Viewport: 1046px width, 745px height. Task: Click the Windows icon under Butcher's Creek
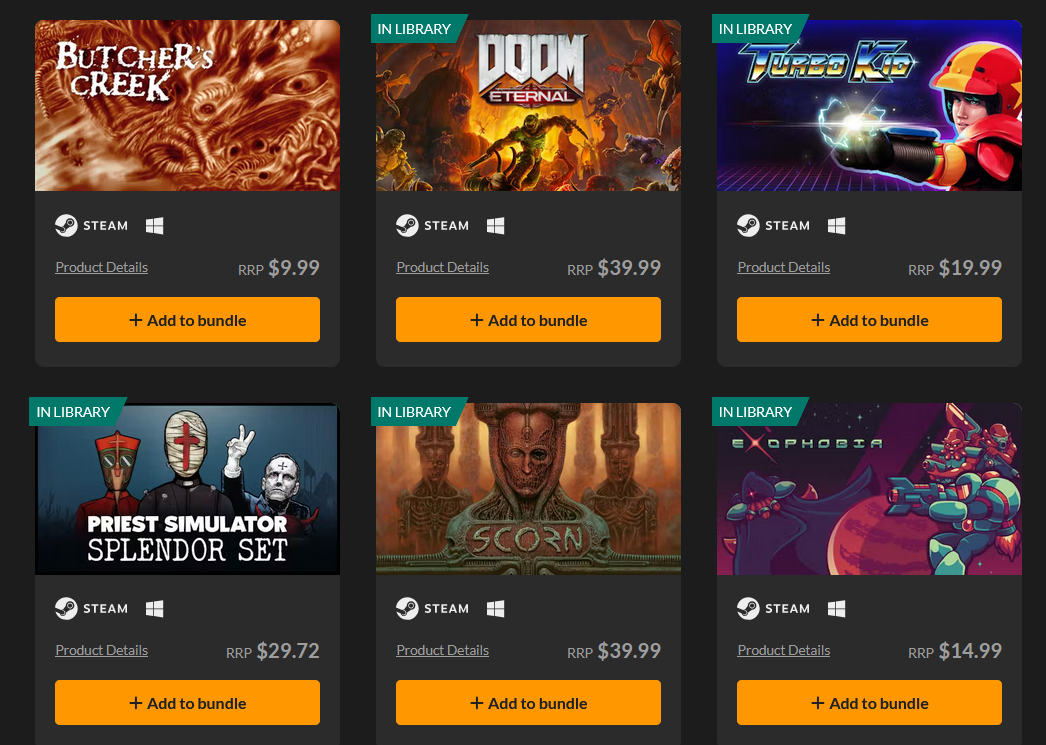155,226
